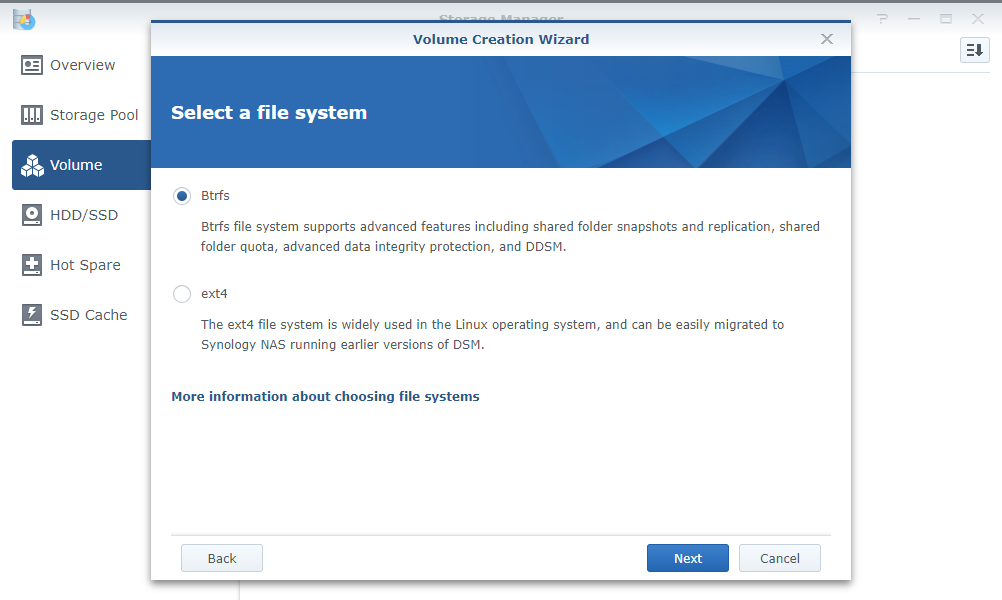Screen dimensions: 1002x600
Task: Click the sort order icon at top right
Action: coord(974,50)
